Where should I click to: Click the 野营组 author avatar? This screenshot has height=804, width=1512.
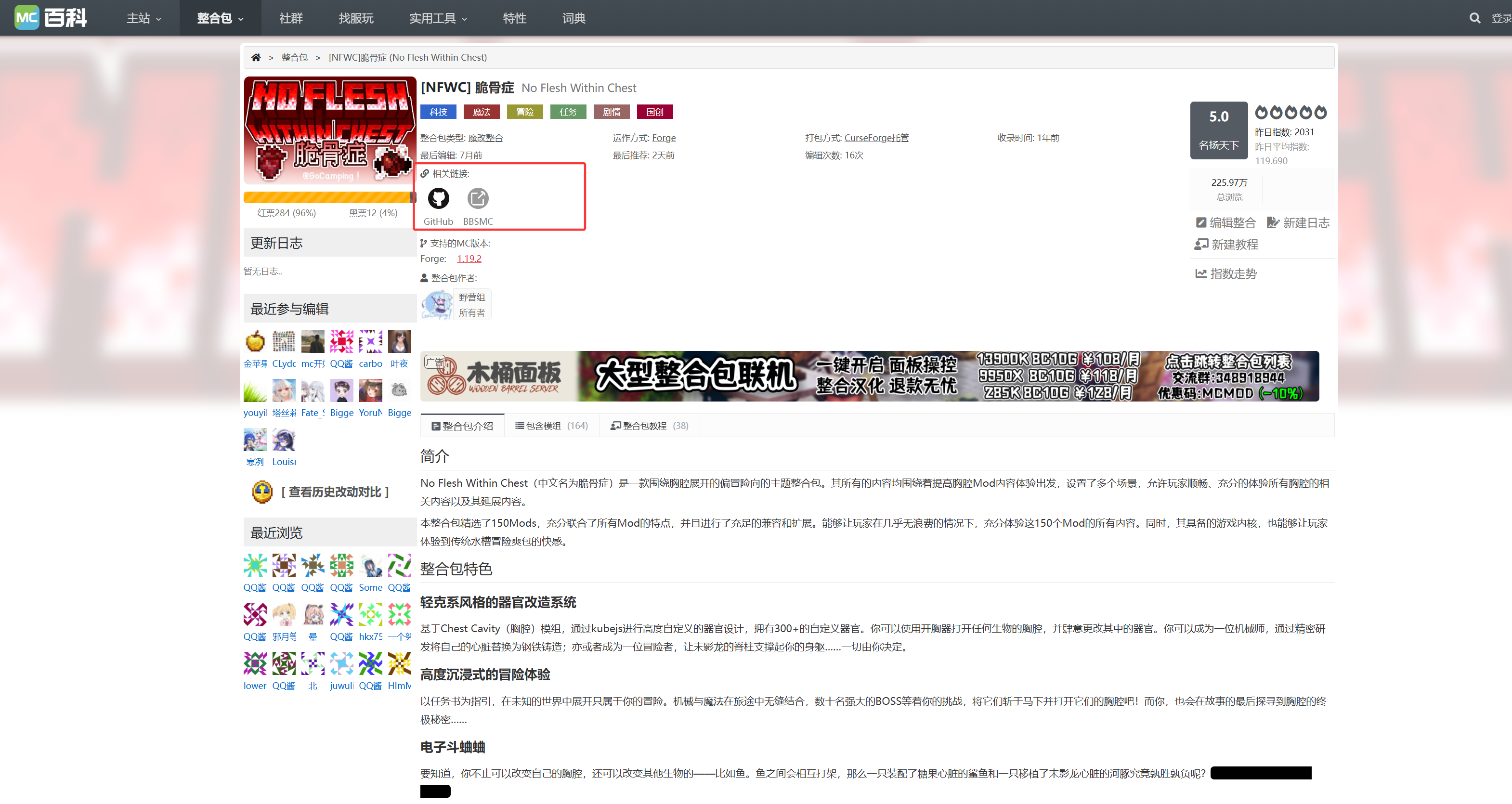(437, 305)
